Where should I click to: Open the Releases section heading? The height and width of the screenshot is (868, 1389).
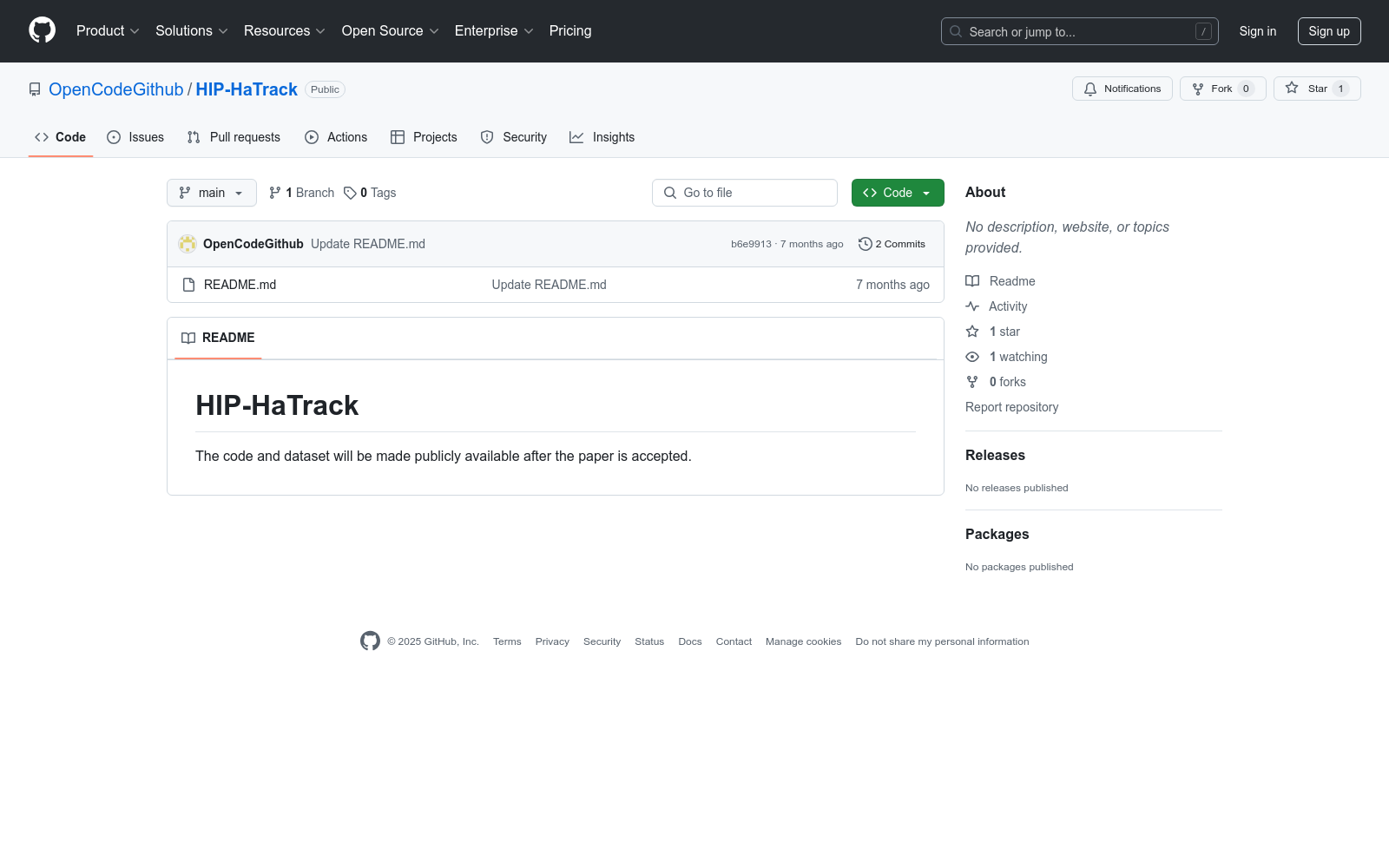[x=995, y=456]
